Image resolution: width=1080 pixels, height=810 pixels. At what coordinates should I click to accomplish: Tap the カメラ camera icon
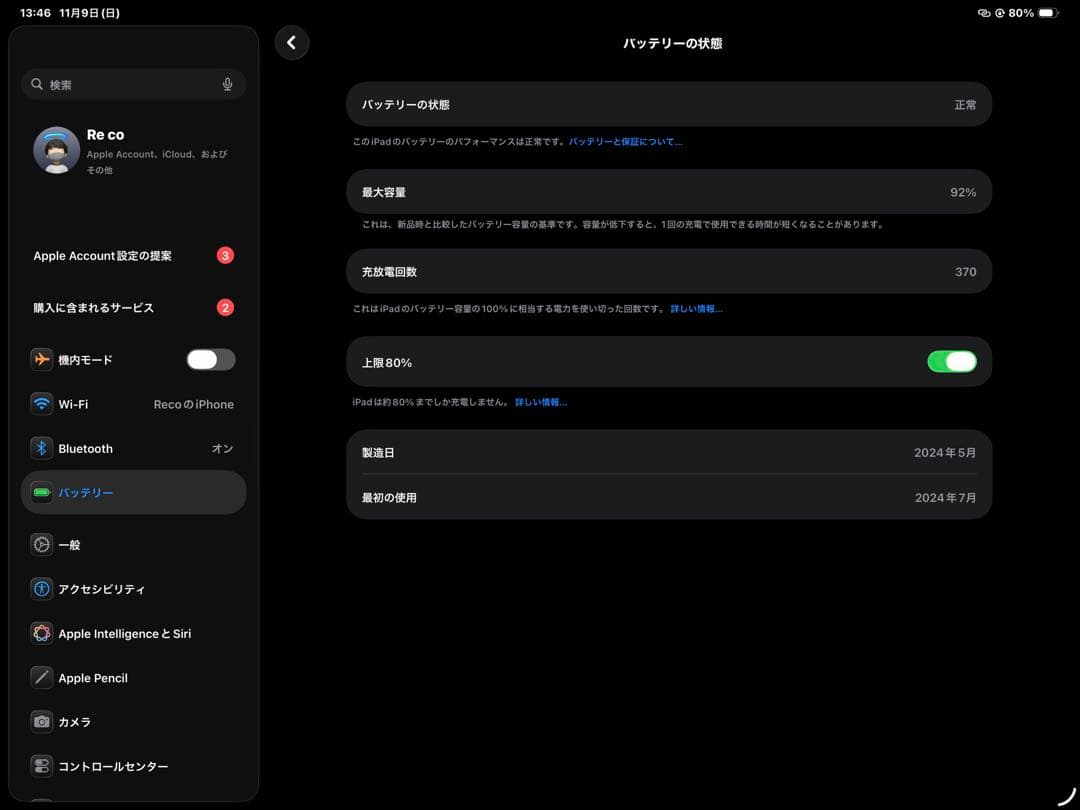(41, 722)
